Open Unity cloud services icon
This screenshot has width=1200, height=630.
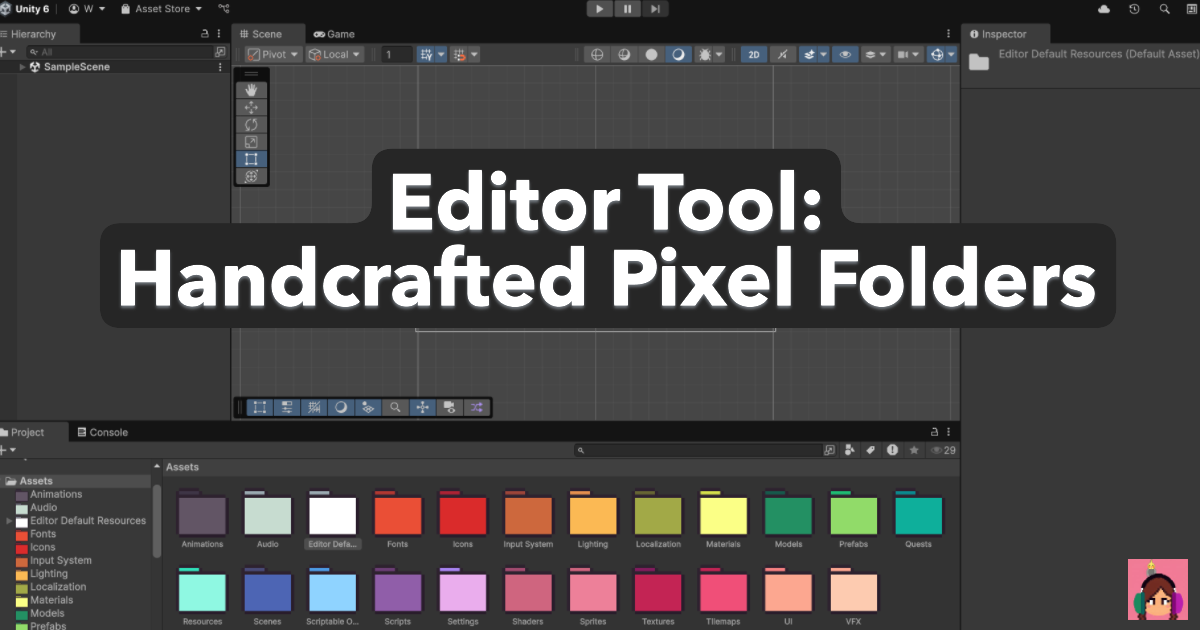(1104, 9)
